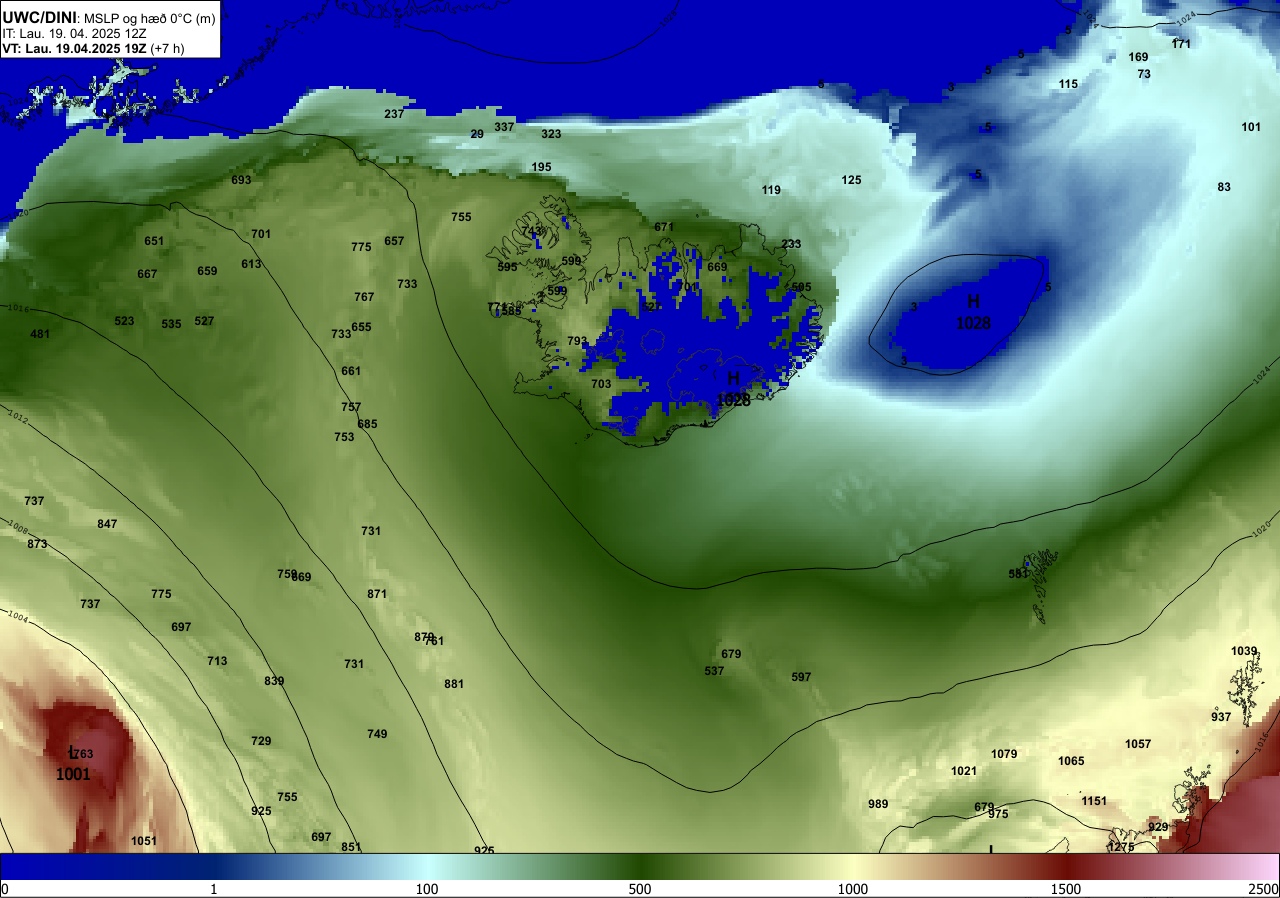Click the 661 height value
This screenshot has height=898, width=1280.
click(351, 371)
